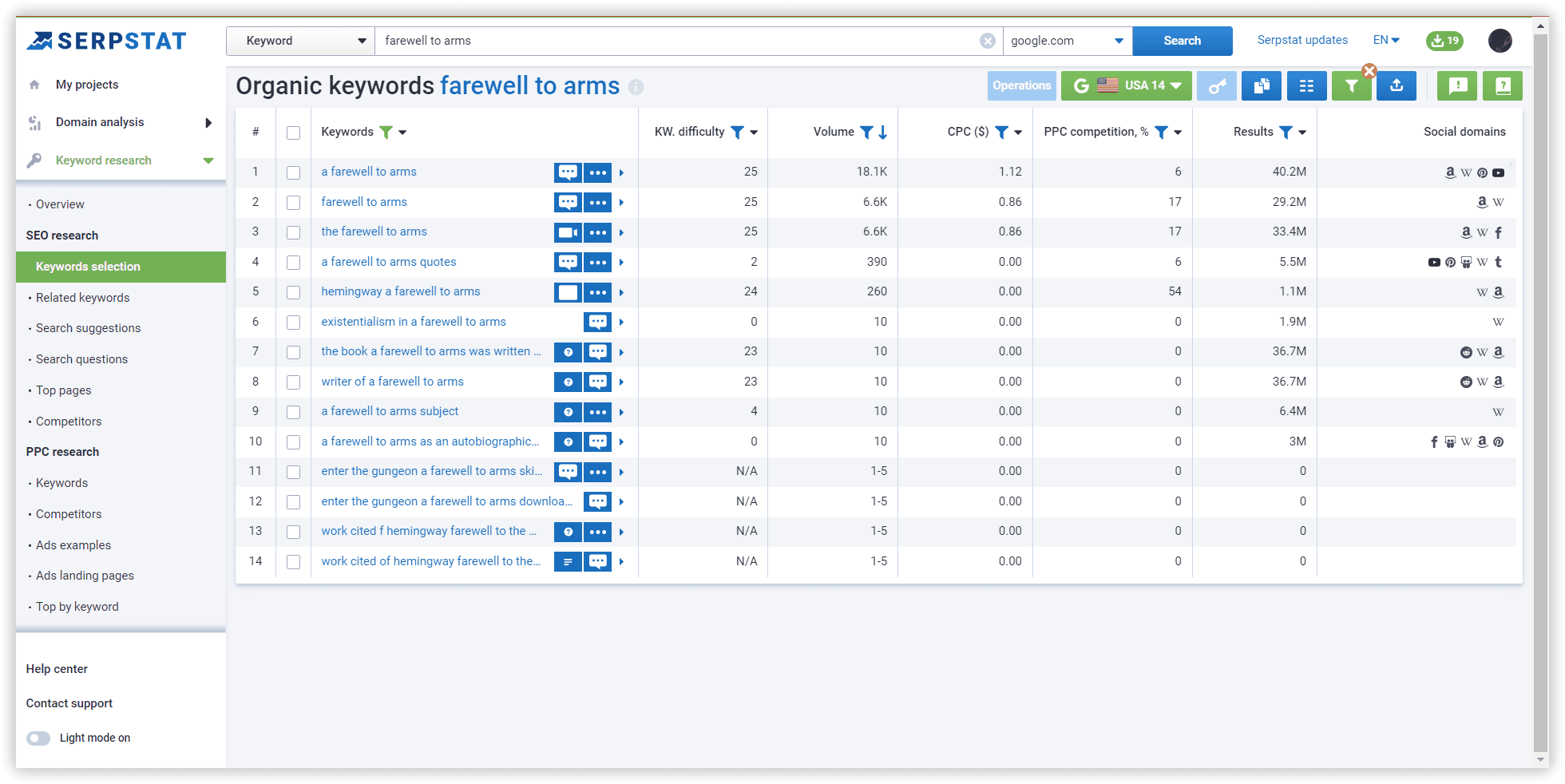Remove the applied filter via orange X

(1369, 71)
